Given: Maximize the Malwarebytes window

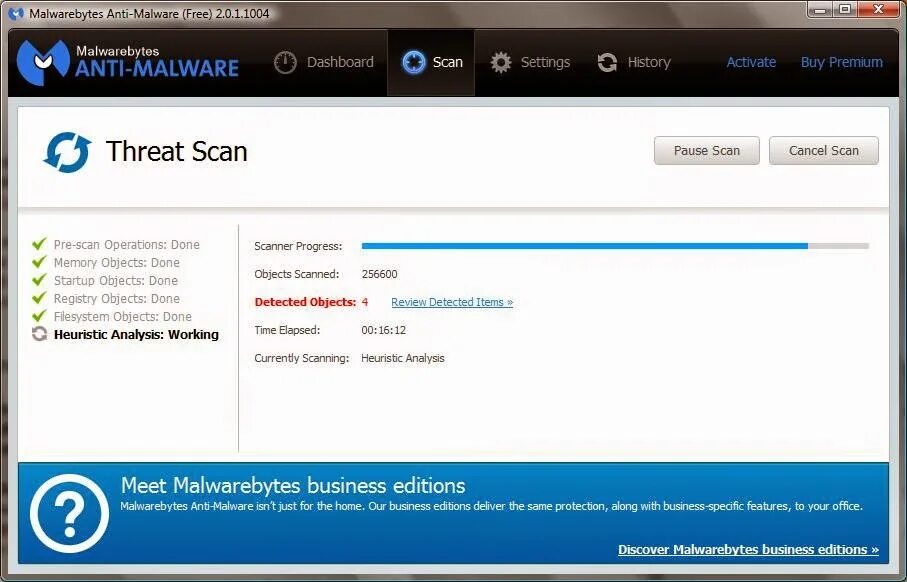Looking at the screenshot, I should click(x=845, y=9).
